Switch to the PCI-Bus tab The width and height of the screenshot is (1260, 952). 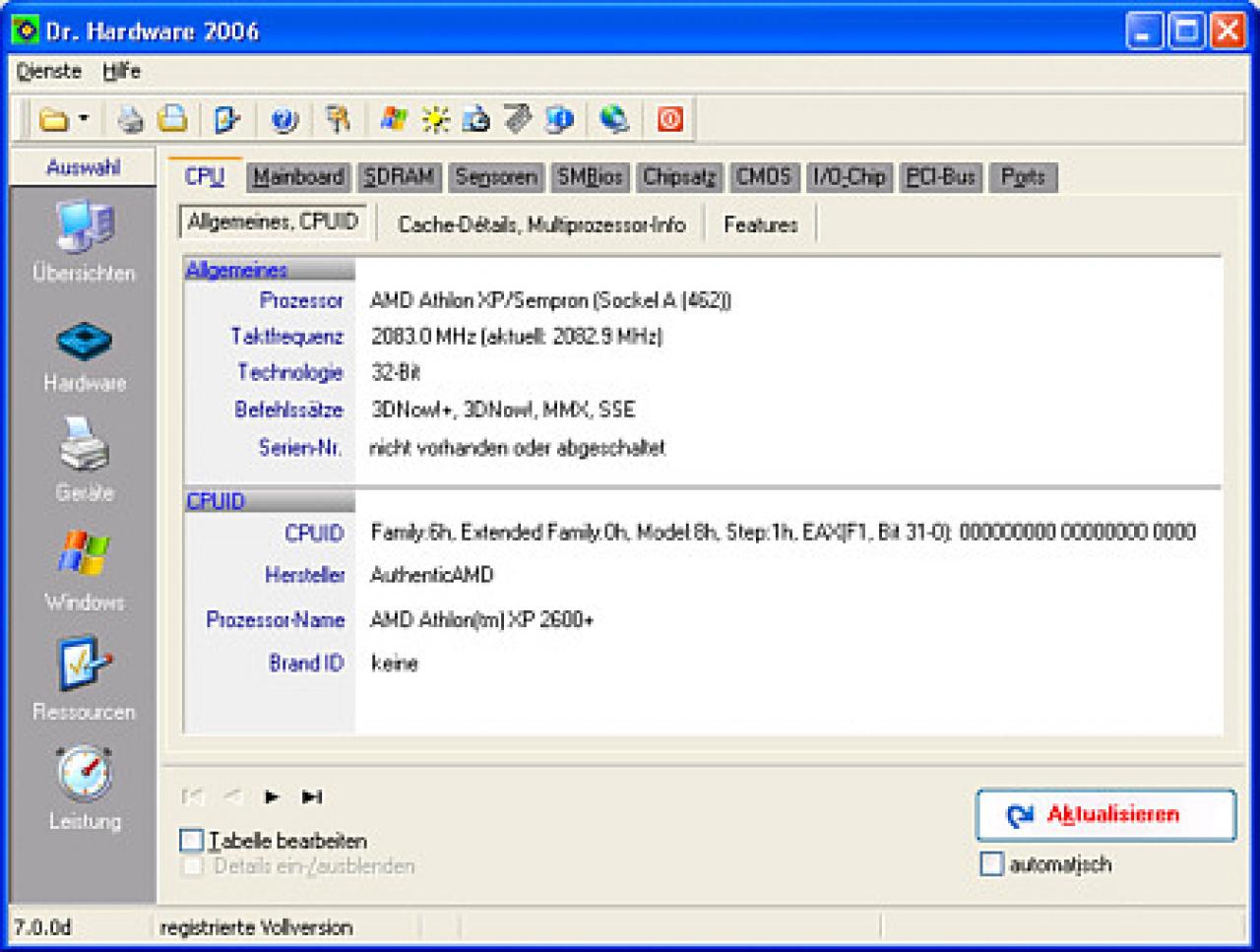tap(940, 177)
